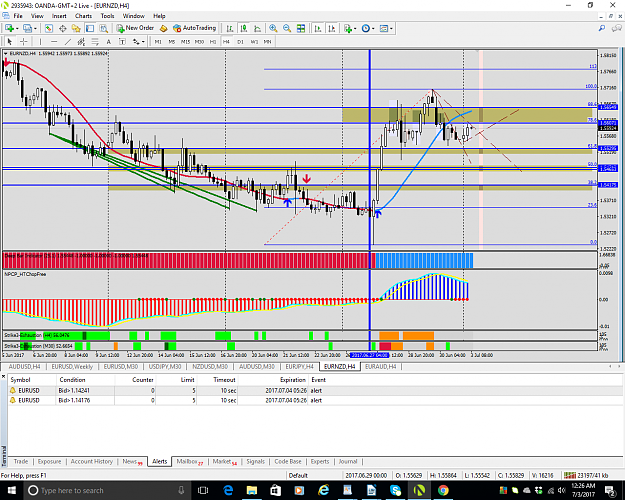Open the Indicators list icon

348,28
